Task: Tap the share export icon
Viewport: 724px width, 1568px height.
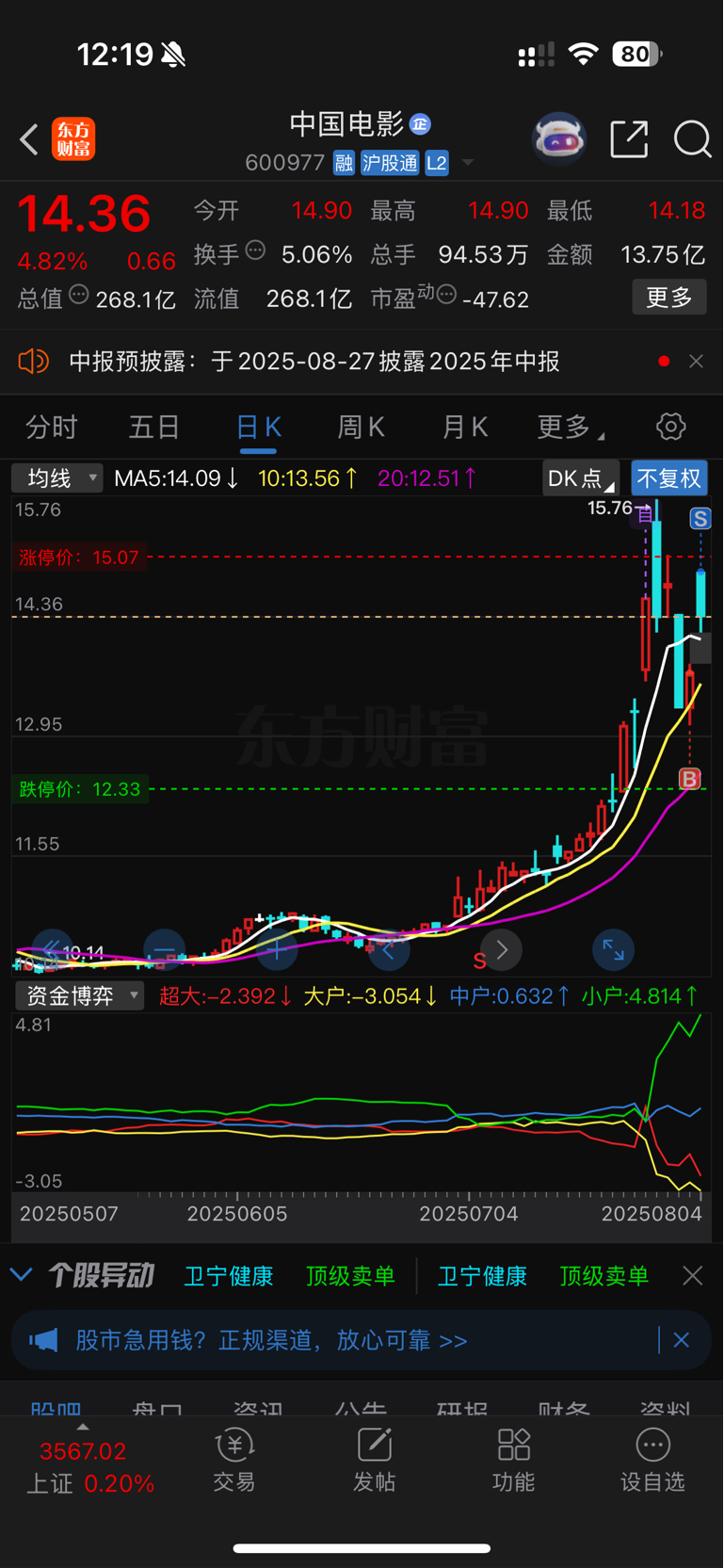Action: point(629,139)
